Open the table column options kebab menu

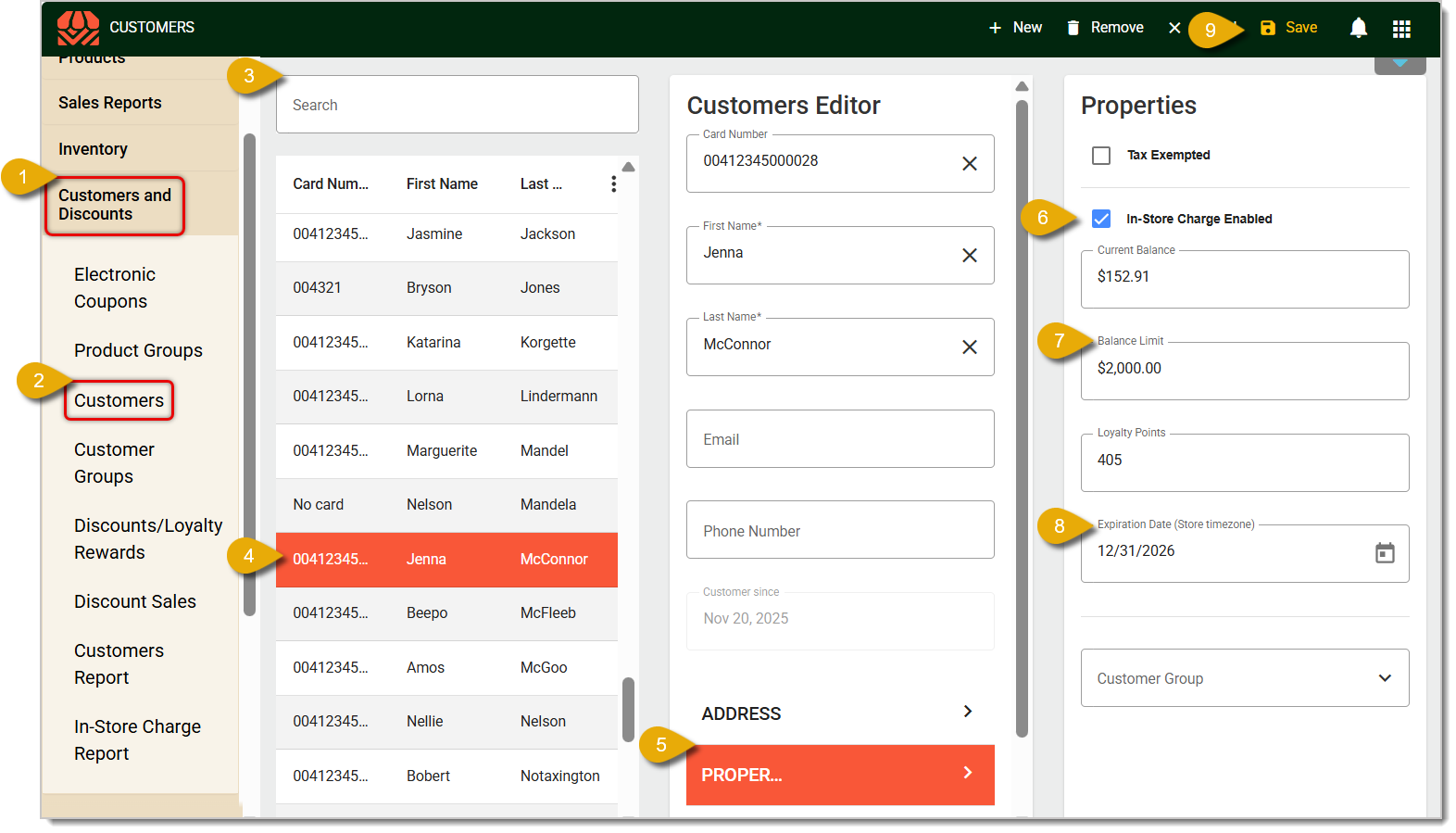[613, 183]
